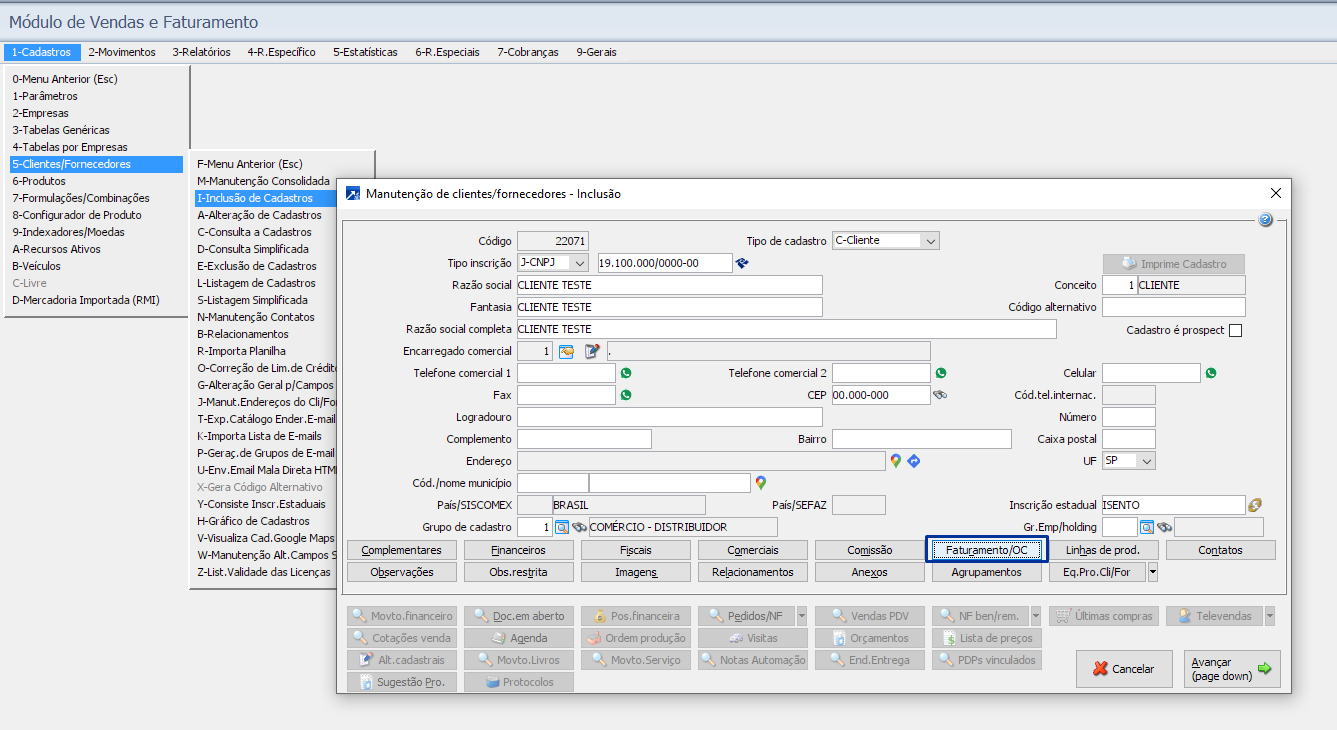Open Google Maps pin next to Endereço
The width and height of the screenshot is (1337, 730).
[896, 461]
